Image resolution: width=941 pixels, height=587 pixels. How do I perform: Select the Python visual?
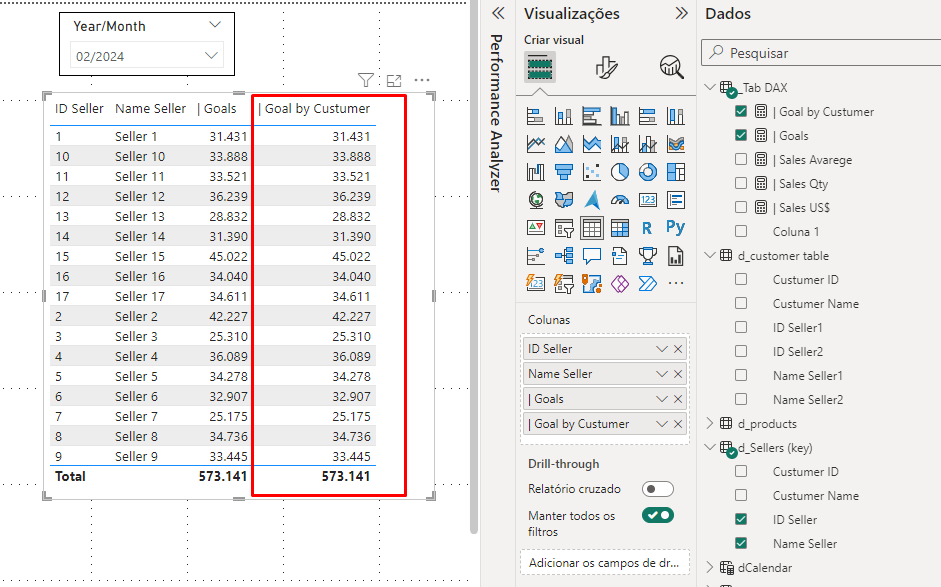click(676, 228)
